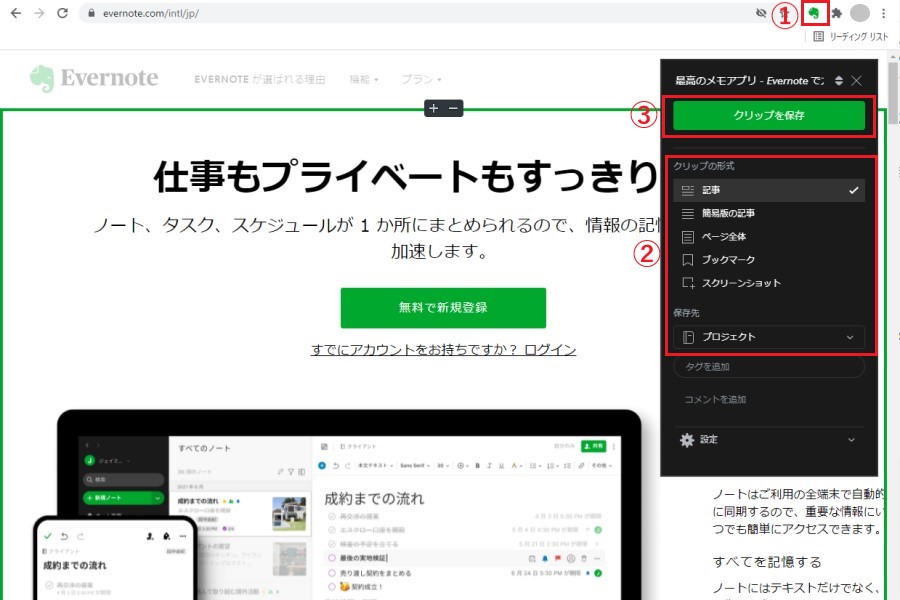Select ブックマーク clip format
Screen dimensions: 900x600
click(x=769, y=260)
